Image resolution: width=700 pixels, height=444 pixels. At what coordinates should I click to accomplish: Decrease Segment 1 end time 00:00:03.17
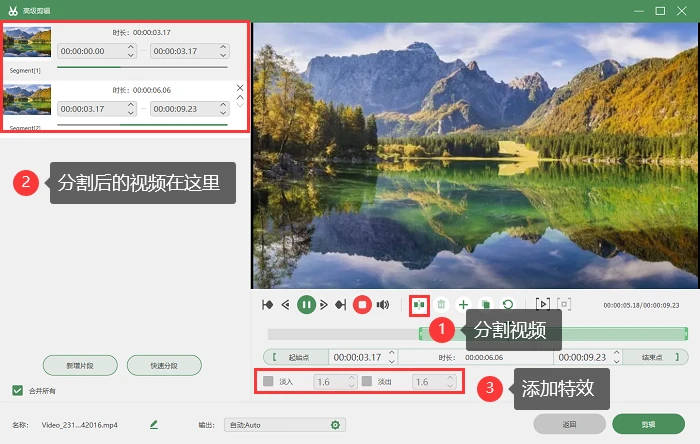223,55
